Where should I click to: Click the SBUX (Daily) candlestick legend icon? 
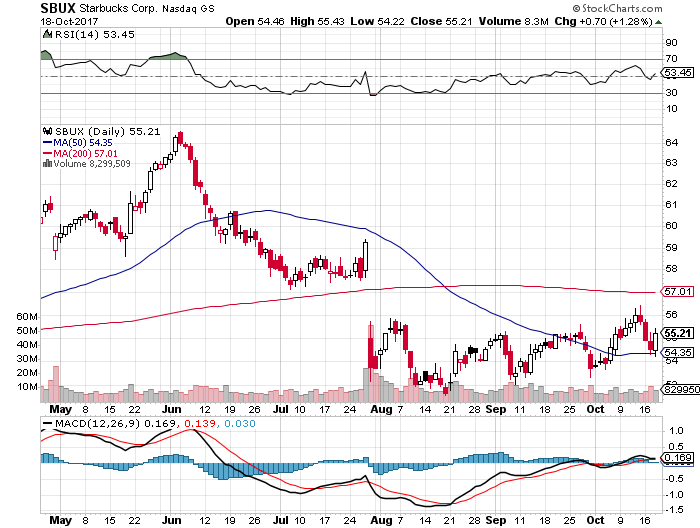coord(45,131)
